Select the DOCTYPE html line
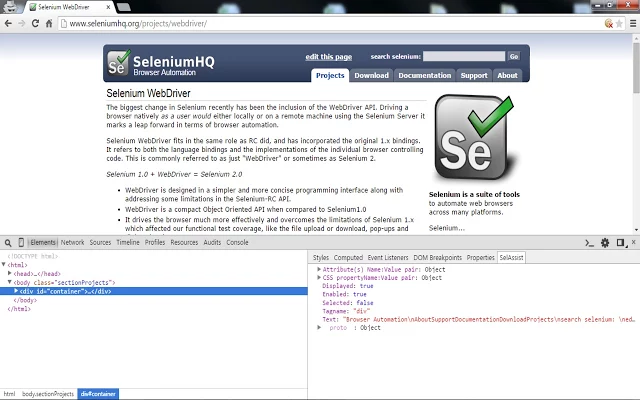640x400 pixels. (x=33, y=256)
